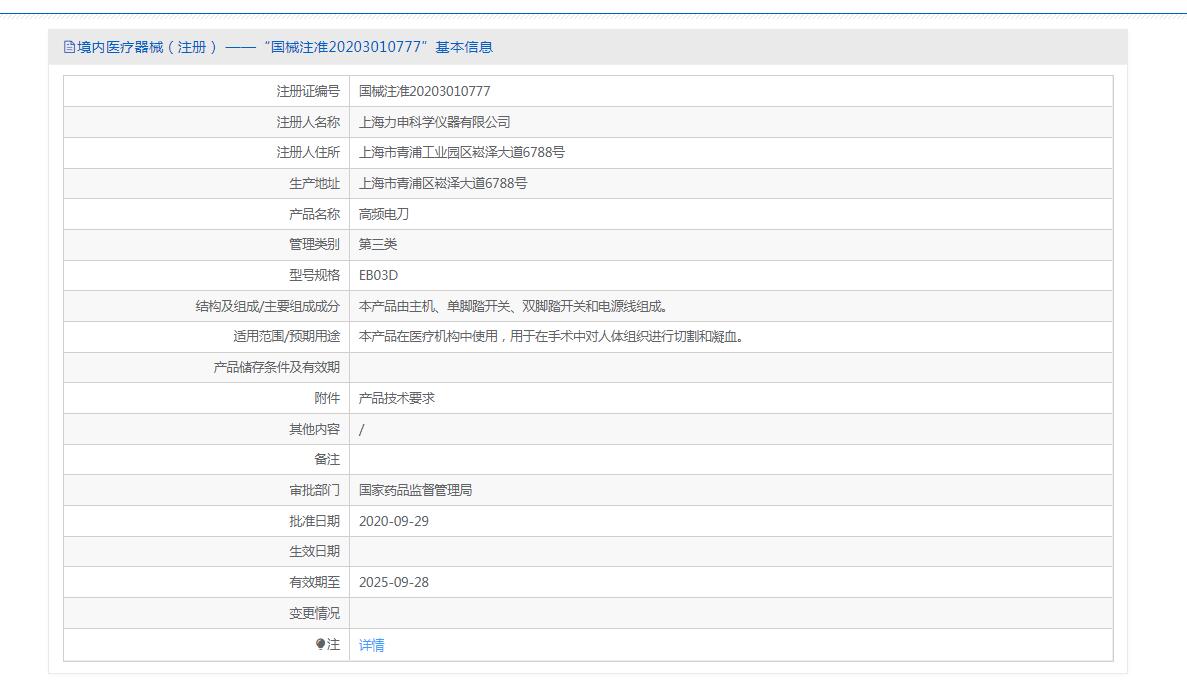
Task: Click the 备注 label
Action: point(328,459)
